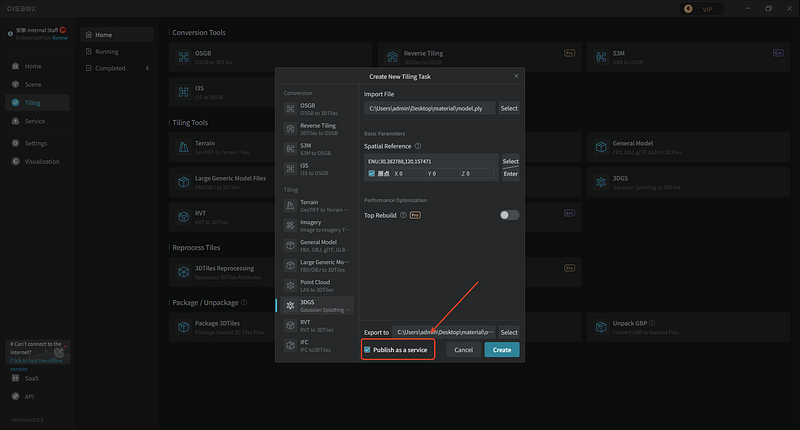Viewport: 800px width, 430px height.
Task: Open the I3S card in Conversion Tools
Action: [222, 92]
